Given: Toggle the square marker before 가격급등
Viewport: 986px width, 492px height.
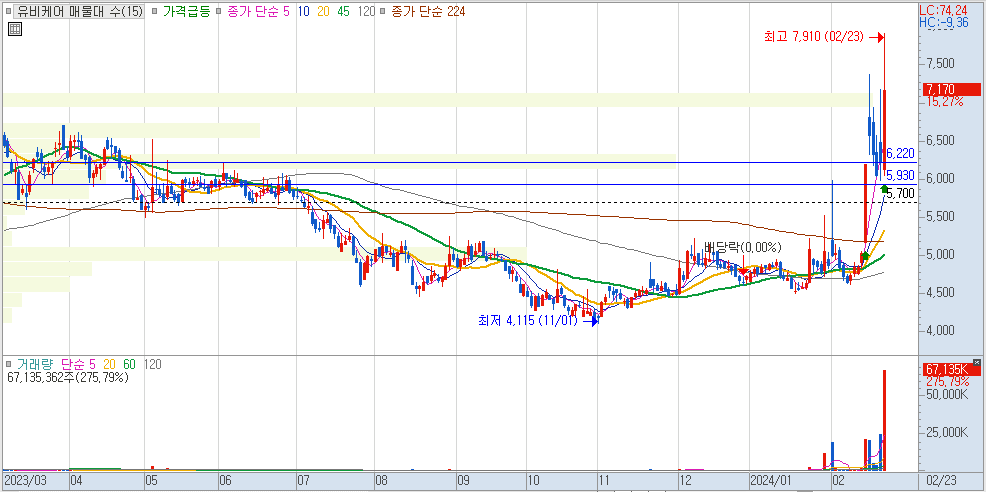Looking at the screenshot, I should click(x=155, y=11).
